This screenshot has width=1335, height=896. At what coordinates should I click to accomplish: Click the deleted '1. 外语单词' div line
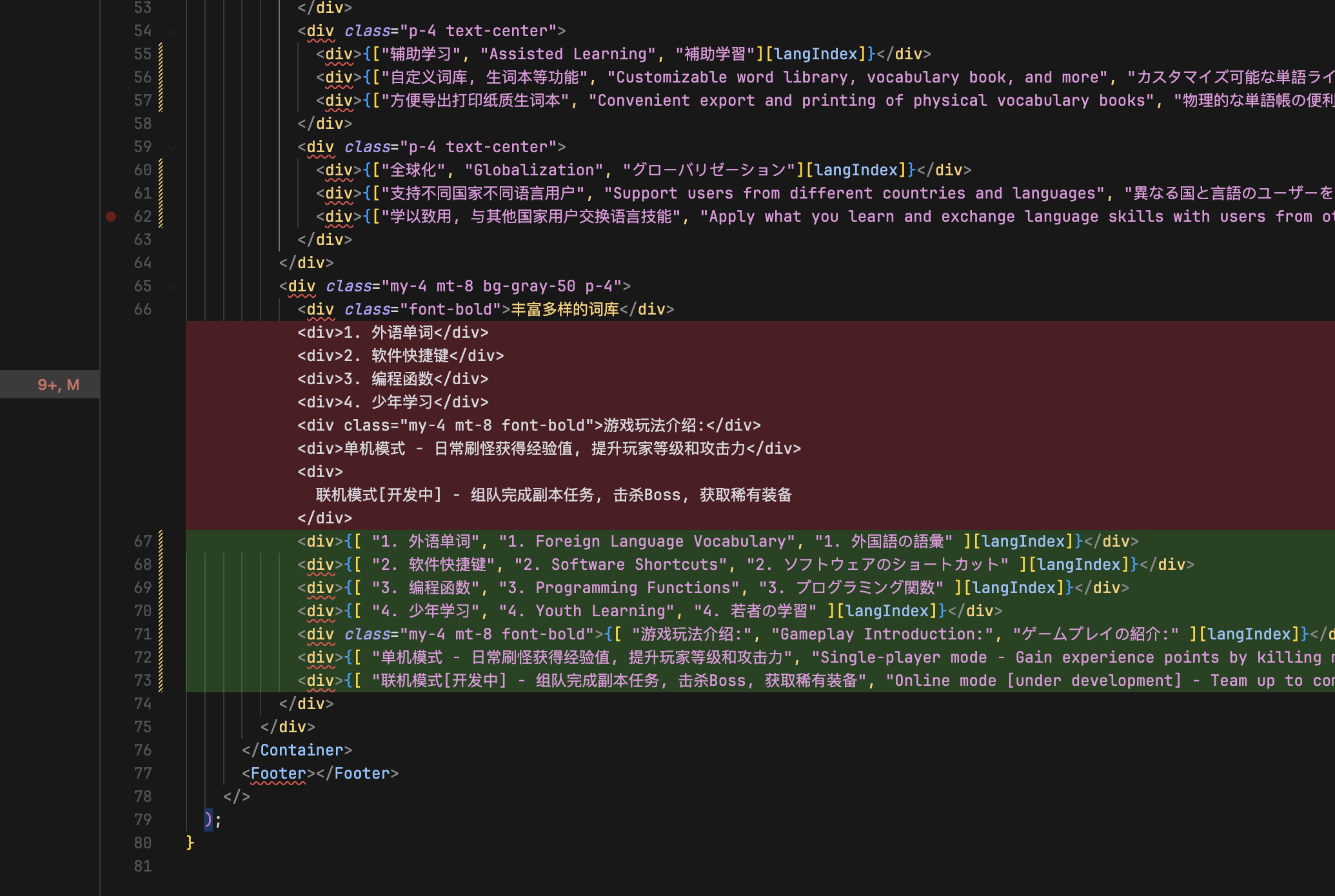(x=393, y=333)
